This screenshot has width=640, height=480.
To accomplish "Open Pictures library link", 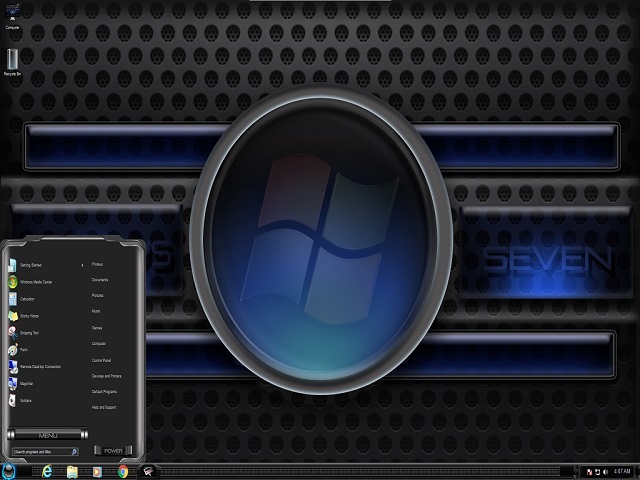I will 98,296.
